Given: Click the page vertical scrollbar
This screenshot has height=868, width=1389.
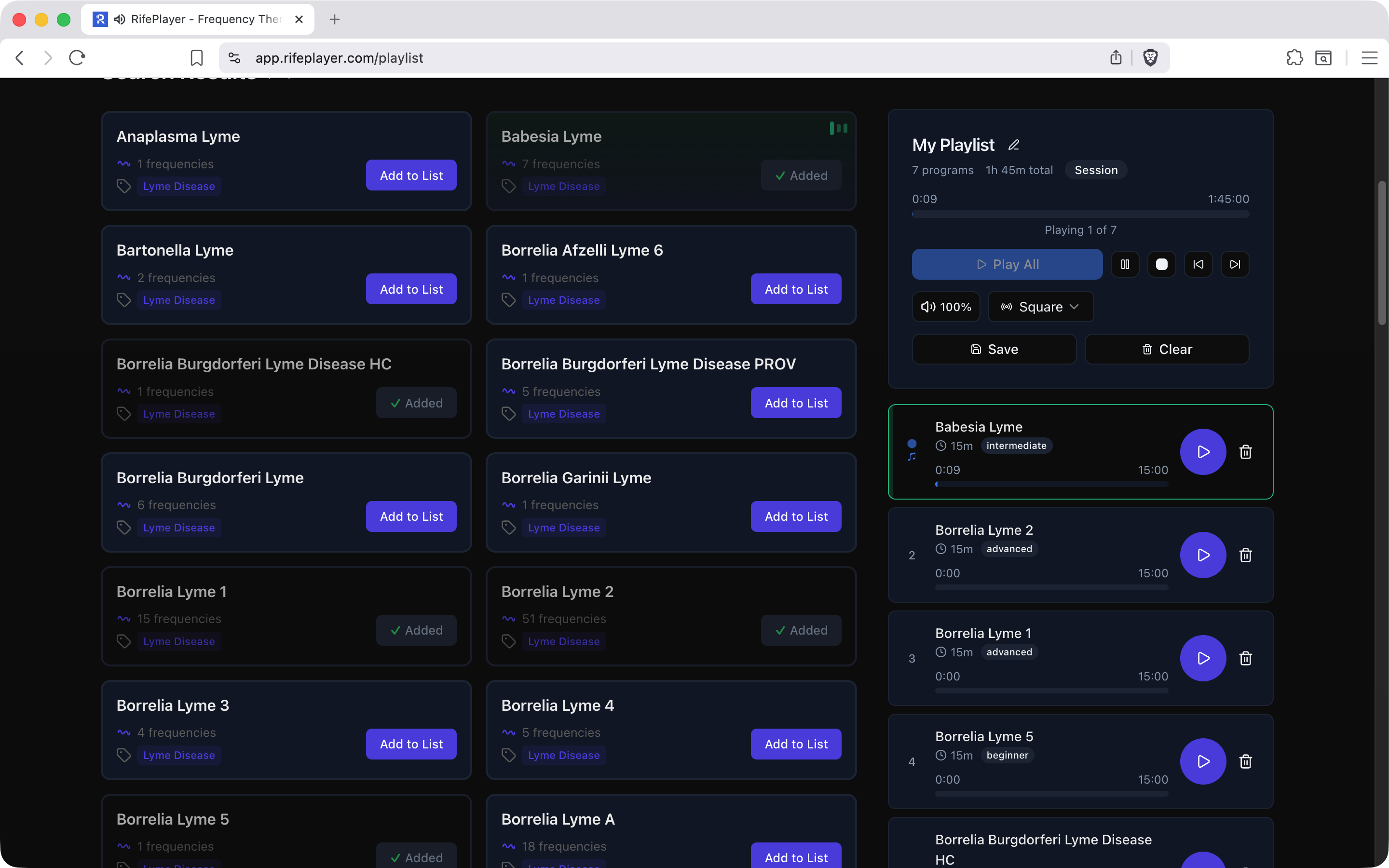Looking at the screenshot, I should pos(1382,253).
